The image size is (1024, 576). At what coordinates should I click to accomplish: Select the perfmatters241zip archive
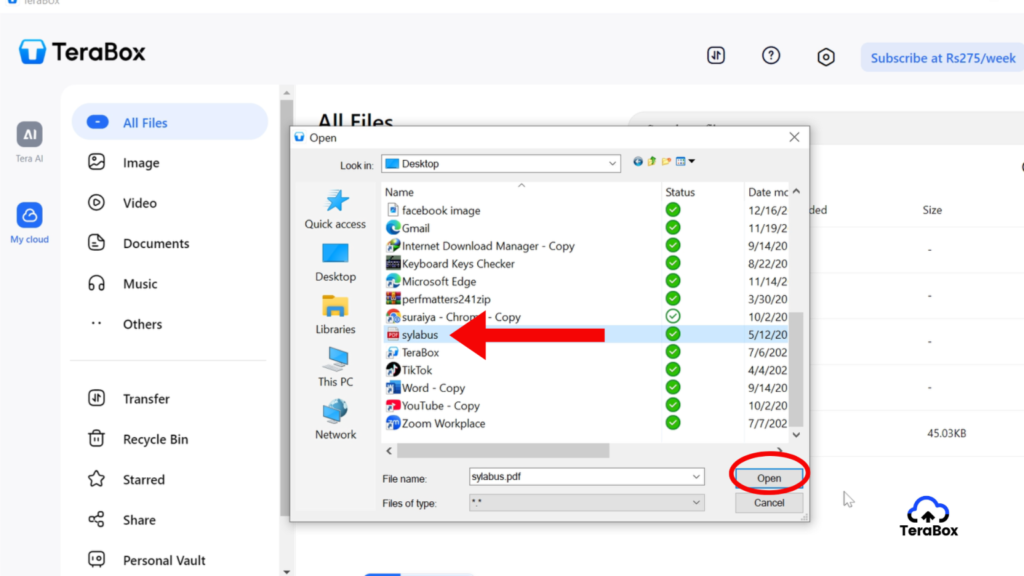click(x=438, y=299)
